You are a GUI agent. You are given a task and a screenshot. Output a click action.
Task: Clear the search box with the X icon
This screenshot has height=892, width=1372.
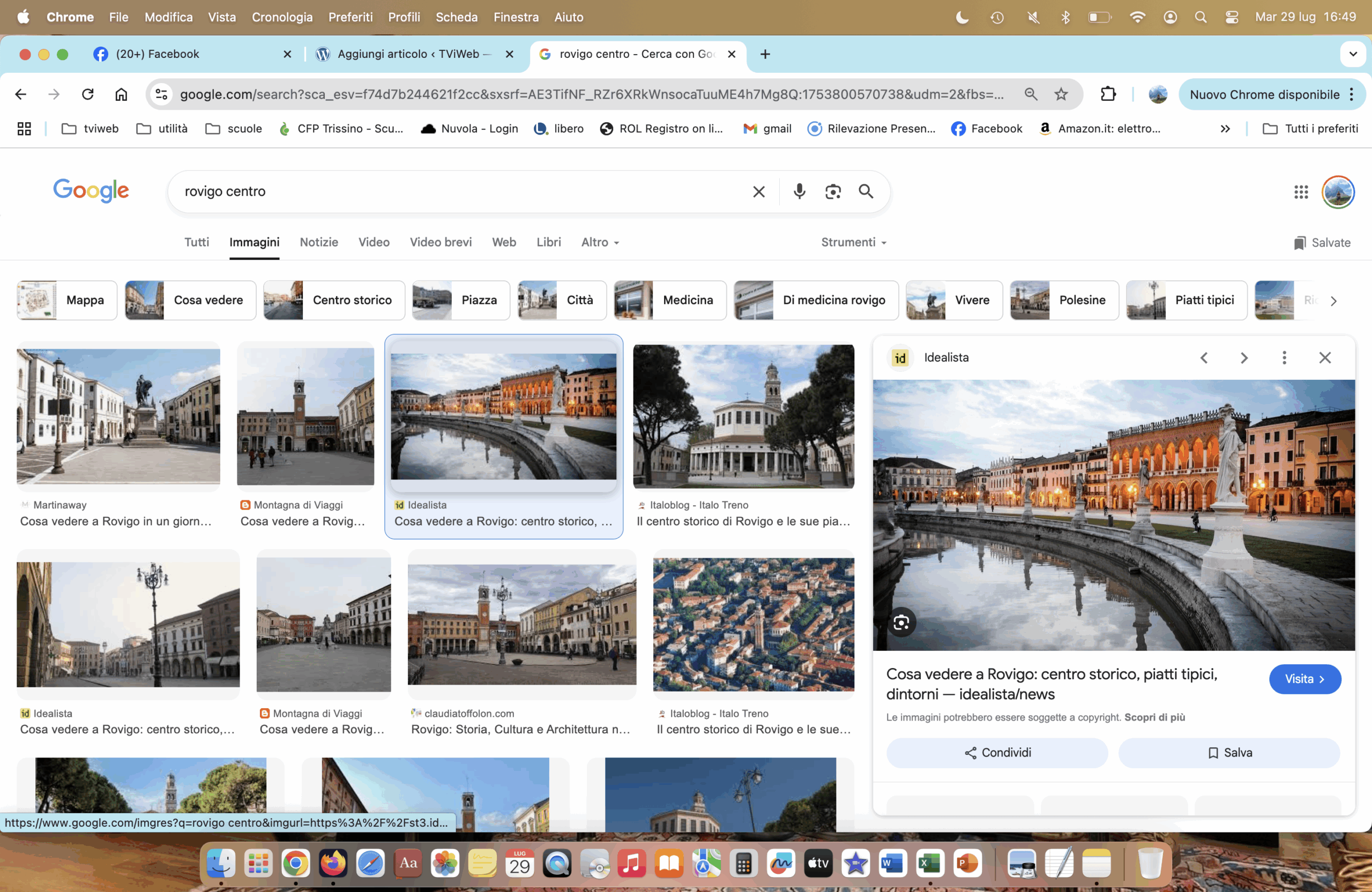[x=759, y=191]
